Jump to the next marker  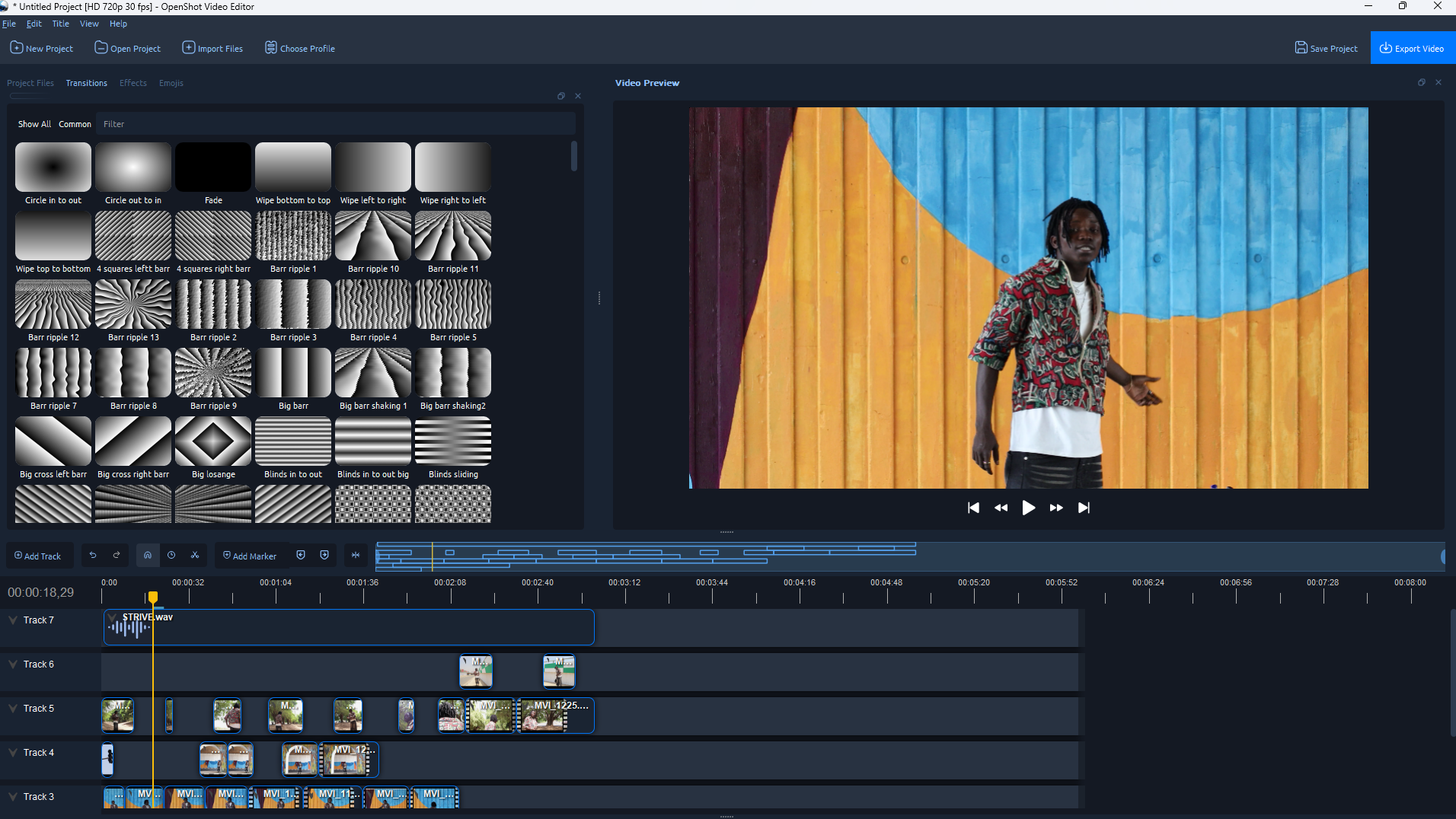(324, 556)
